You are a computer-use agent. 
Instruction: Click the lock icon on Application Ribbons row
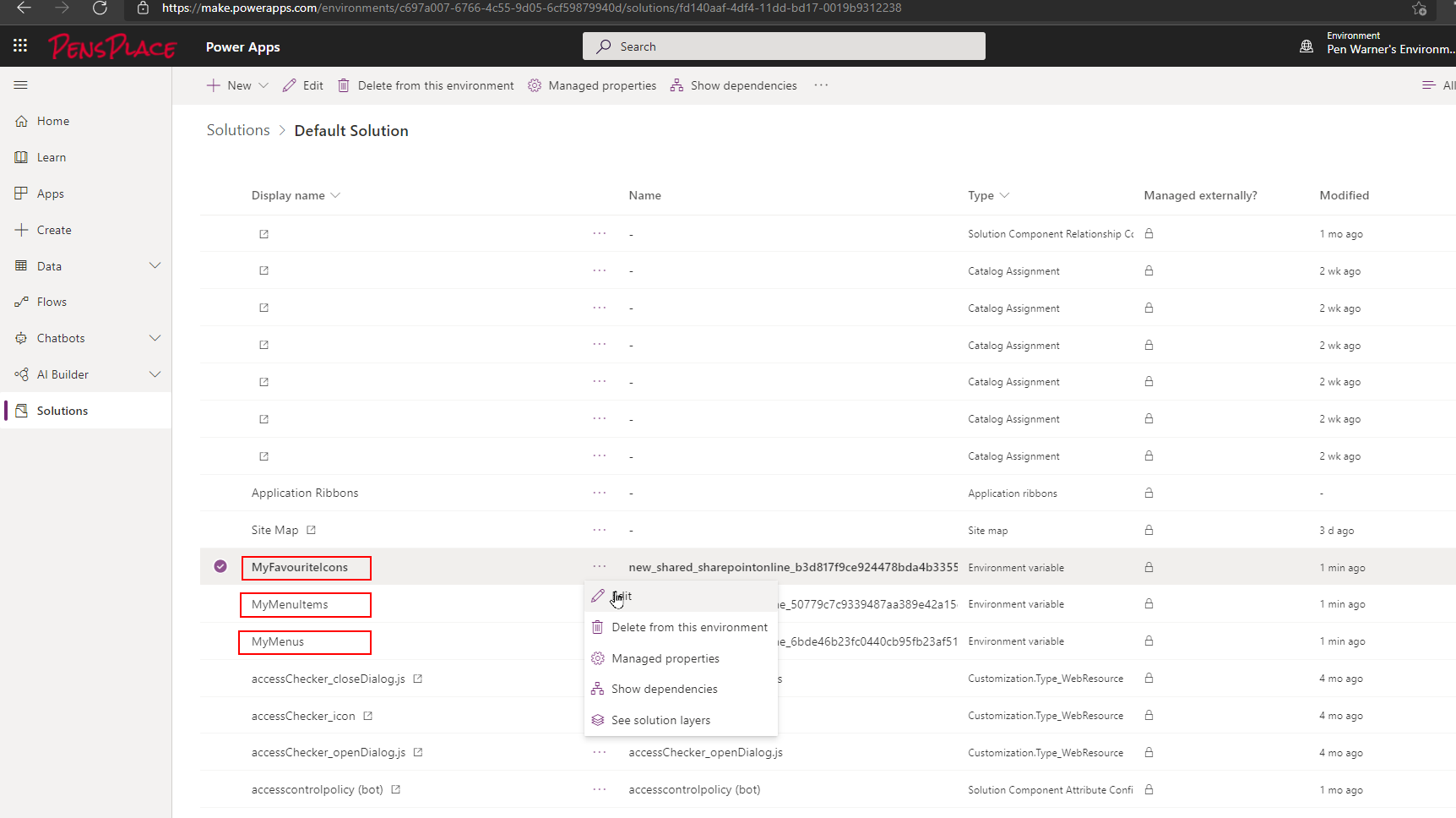[x=1149, y=493]
